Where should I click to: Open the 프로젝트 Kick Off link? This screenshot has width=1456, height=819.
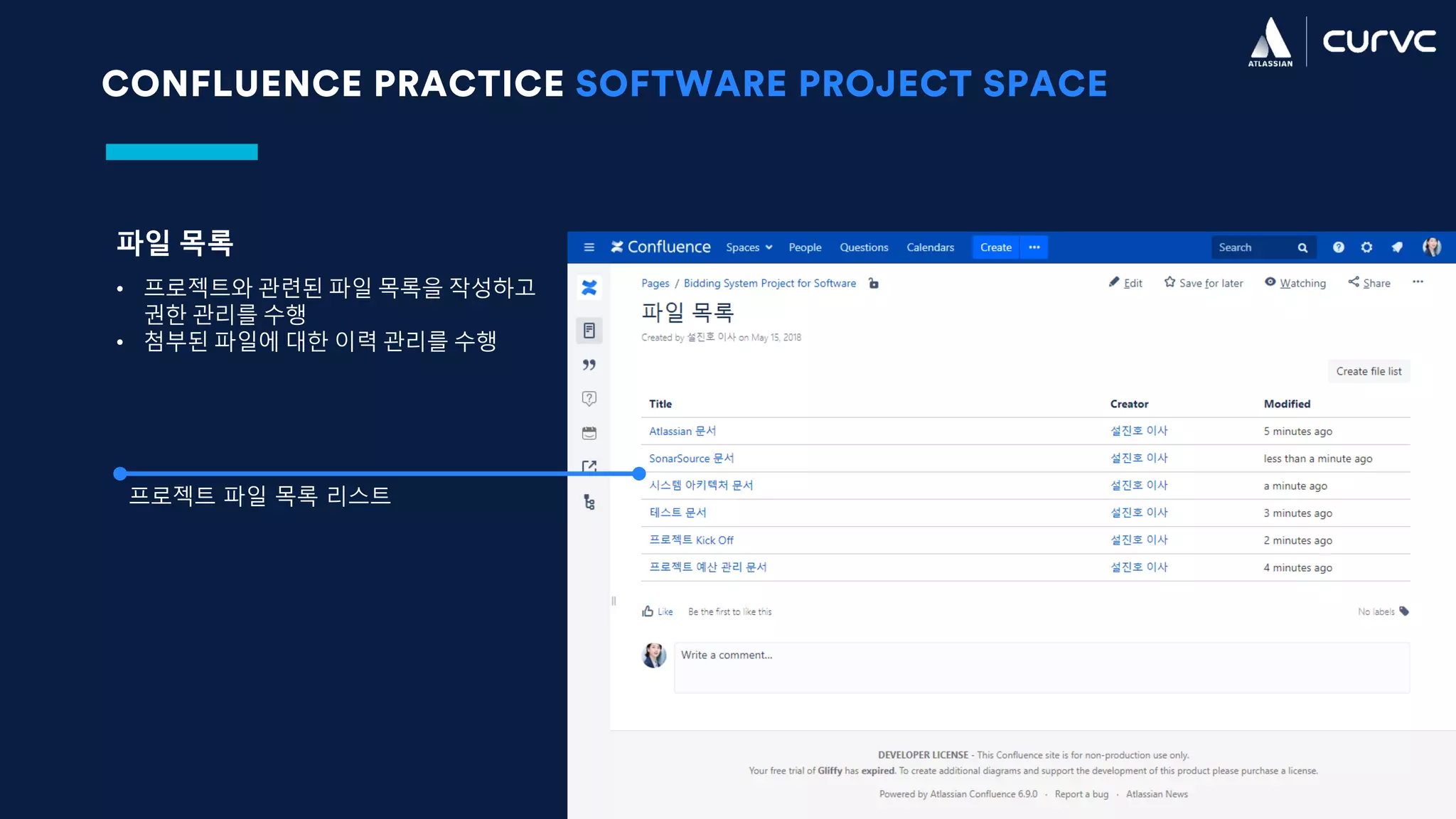691,540
